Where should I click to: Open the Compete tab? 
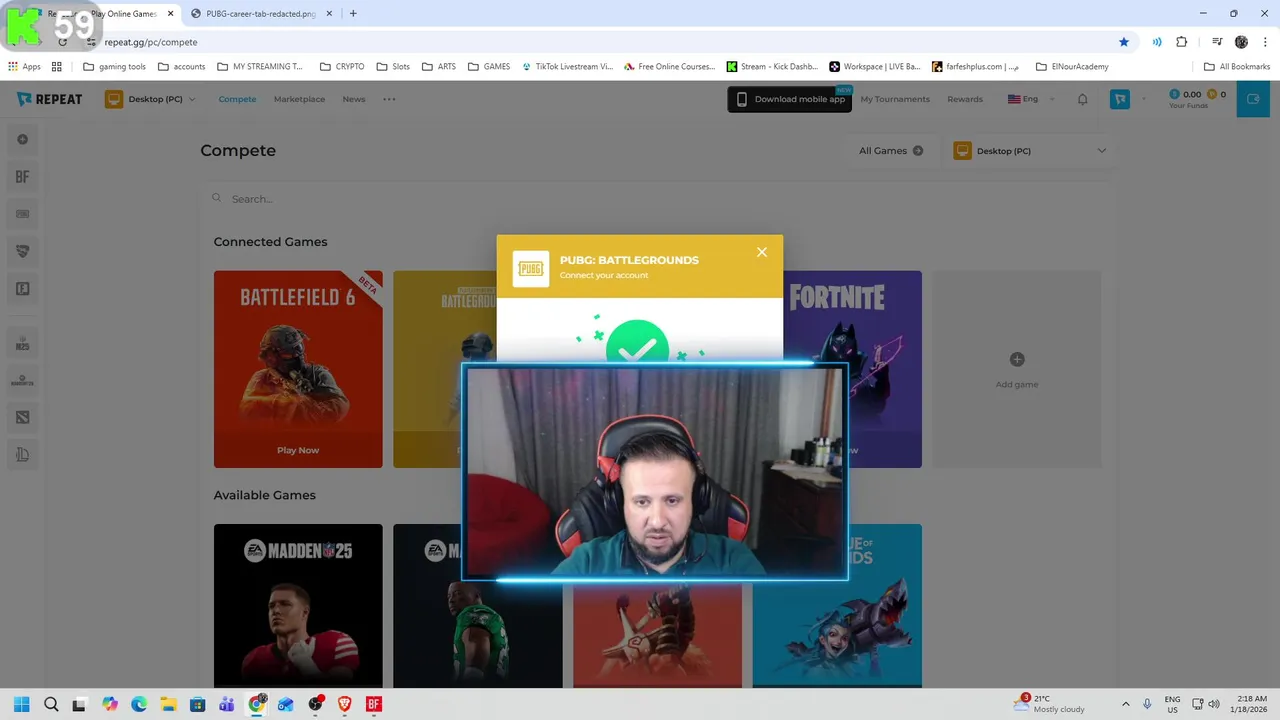click(x=237, y=99)
